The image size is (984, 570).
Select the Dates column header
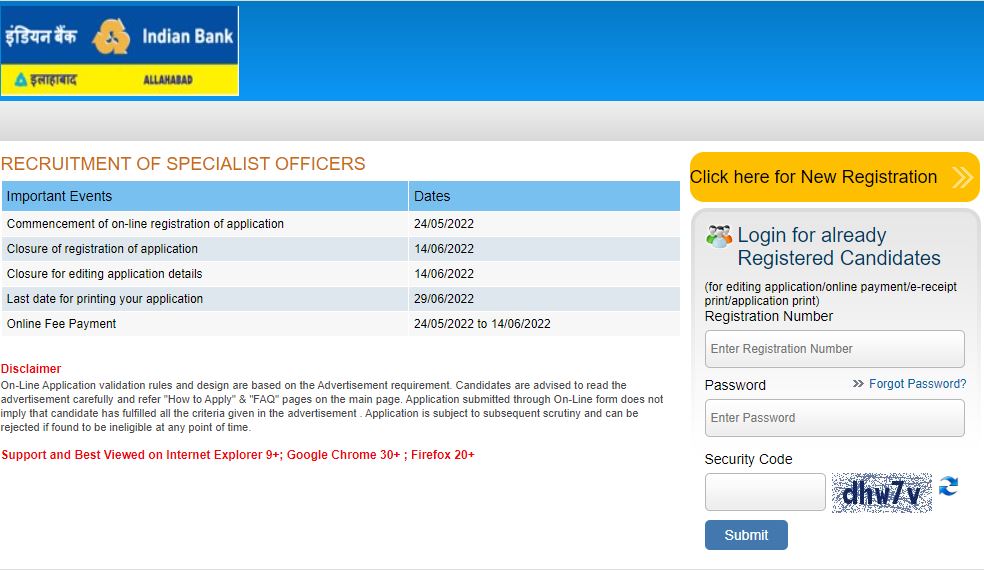(x=544, y=196)
